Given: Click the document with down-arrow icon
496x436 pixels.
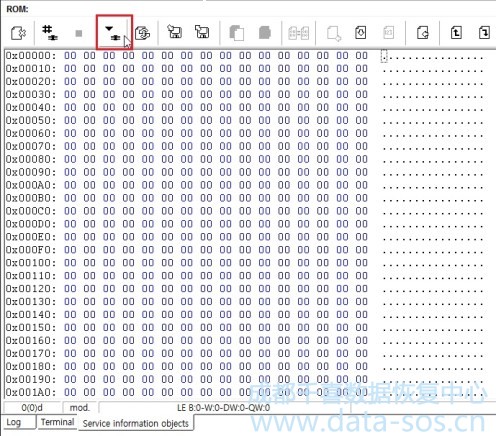Looking at the screenshot, I should pos(361,33).
